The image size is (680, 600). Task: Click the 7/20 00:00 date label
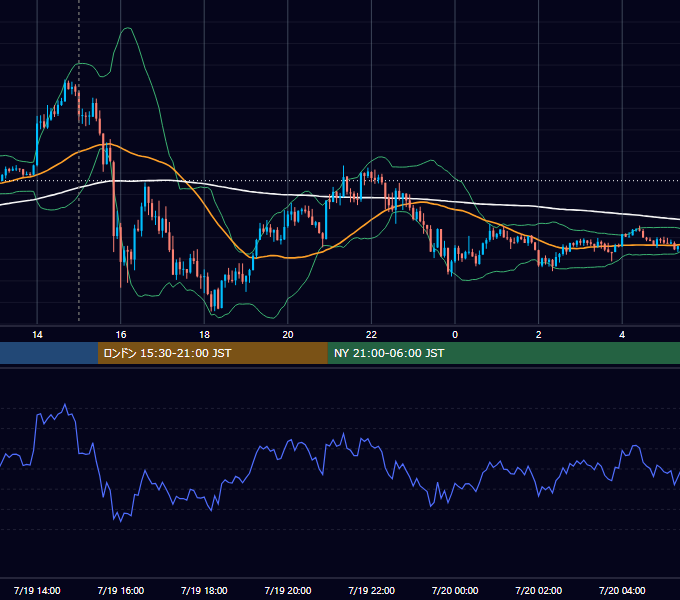pyautogui.click(x=455, y=590)
